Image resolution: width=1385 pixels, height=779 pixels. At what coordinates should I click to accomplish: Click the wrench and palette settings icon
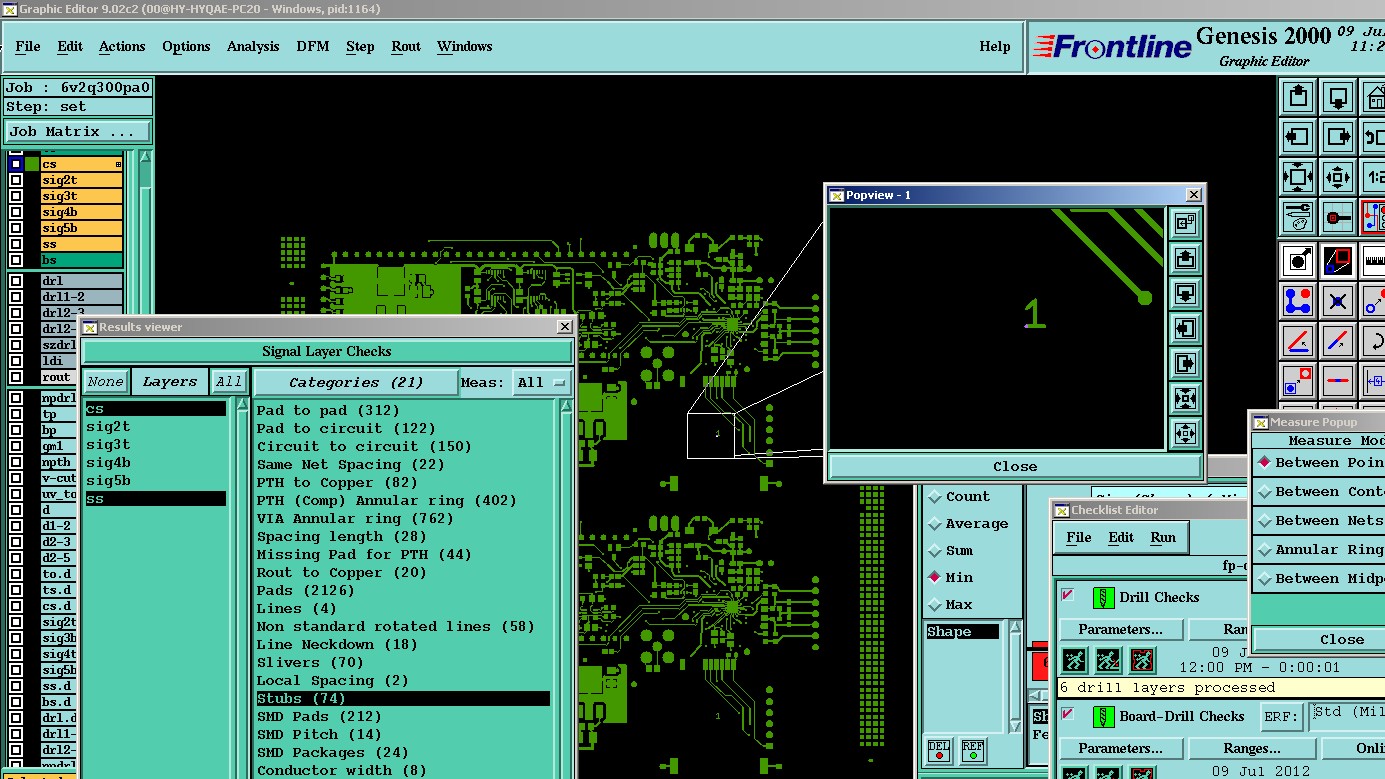coord(1298,216)
